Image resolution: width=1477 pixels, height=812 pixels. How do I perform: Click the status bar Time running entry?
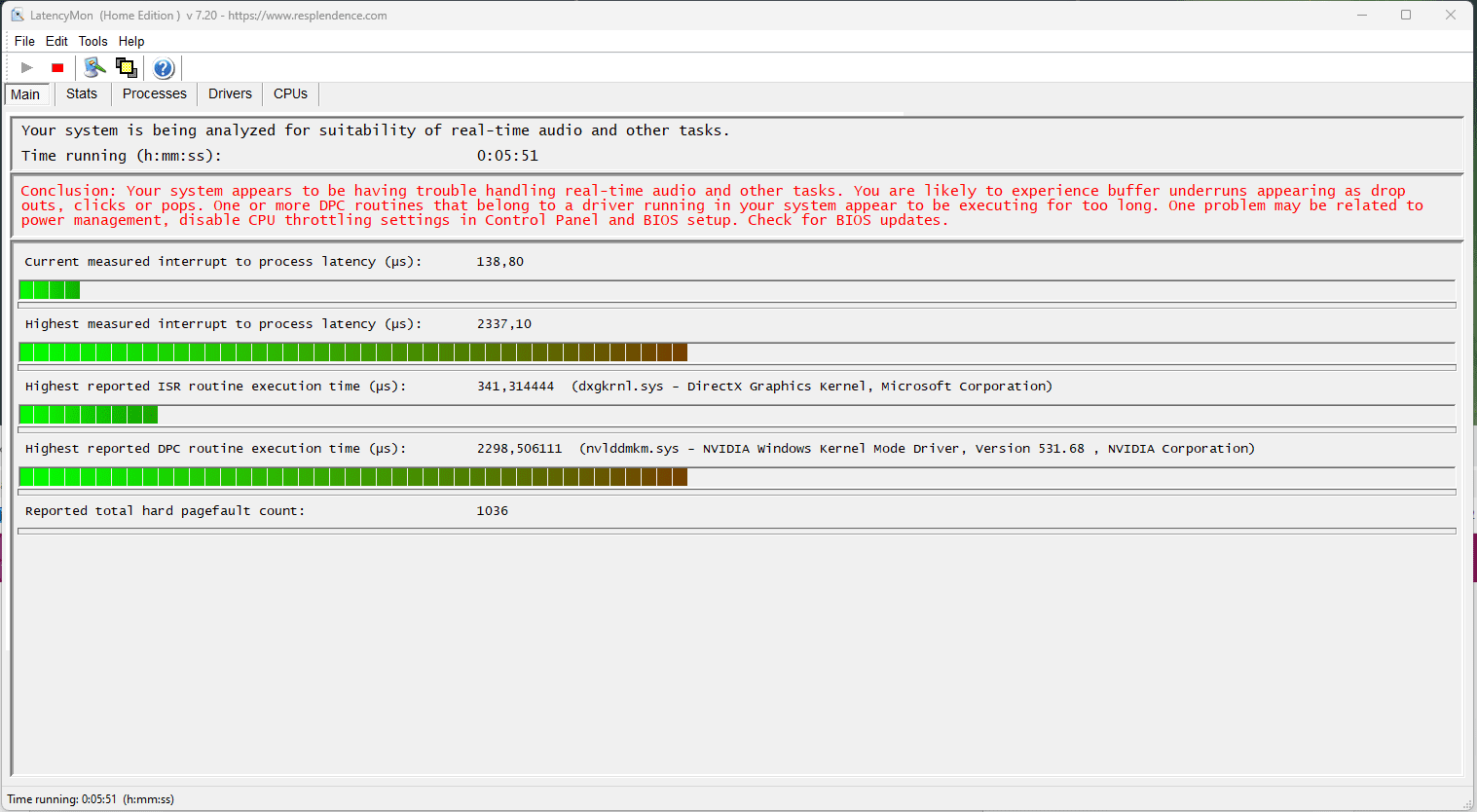(x=91, y=799)
